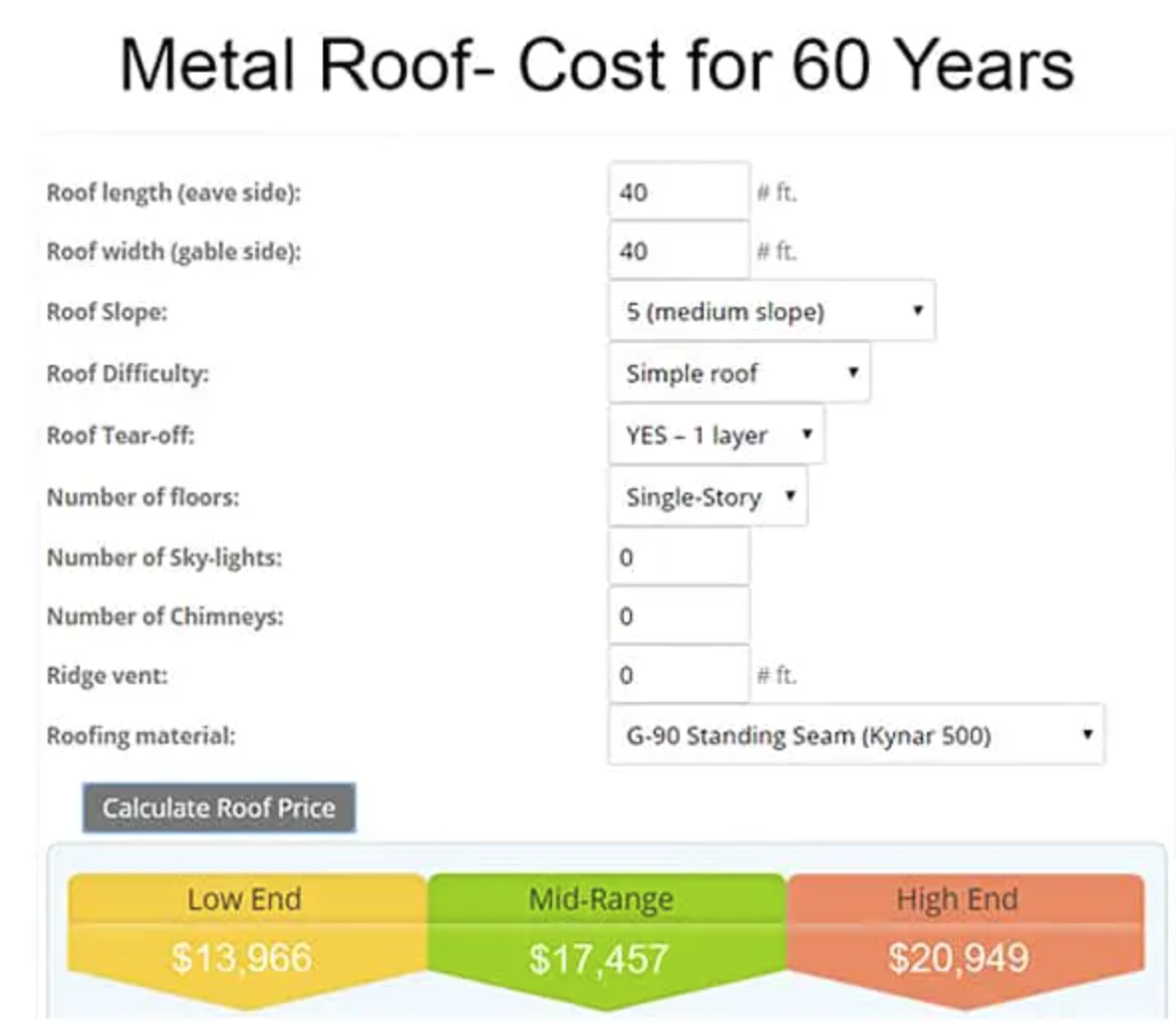1176x1023 pixels.
Task: Open the Roofing material dropdown
Action: pos(856,735)
